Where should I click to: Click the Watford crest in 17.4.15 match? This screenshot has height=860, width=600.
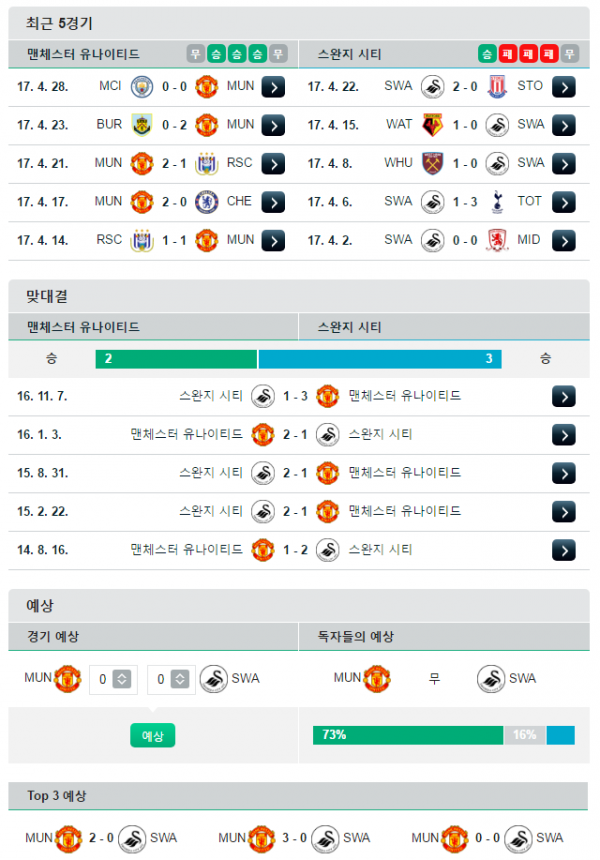coord(433,125)
